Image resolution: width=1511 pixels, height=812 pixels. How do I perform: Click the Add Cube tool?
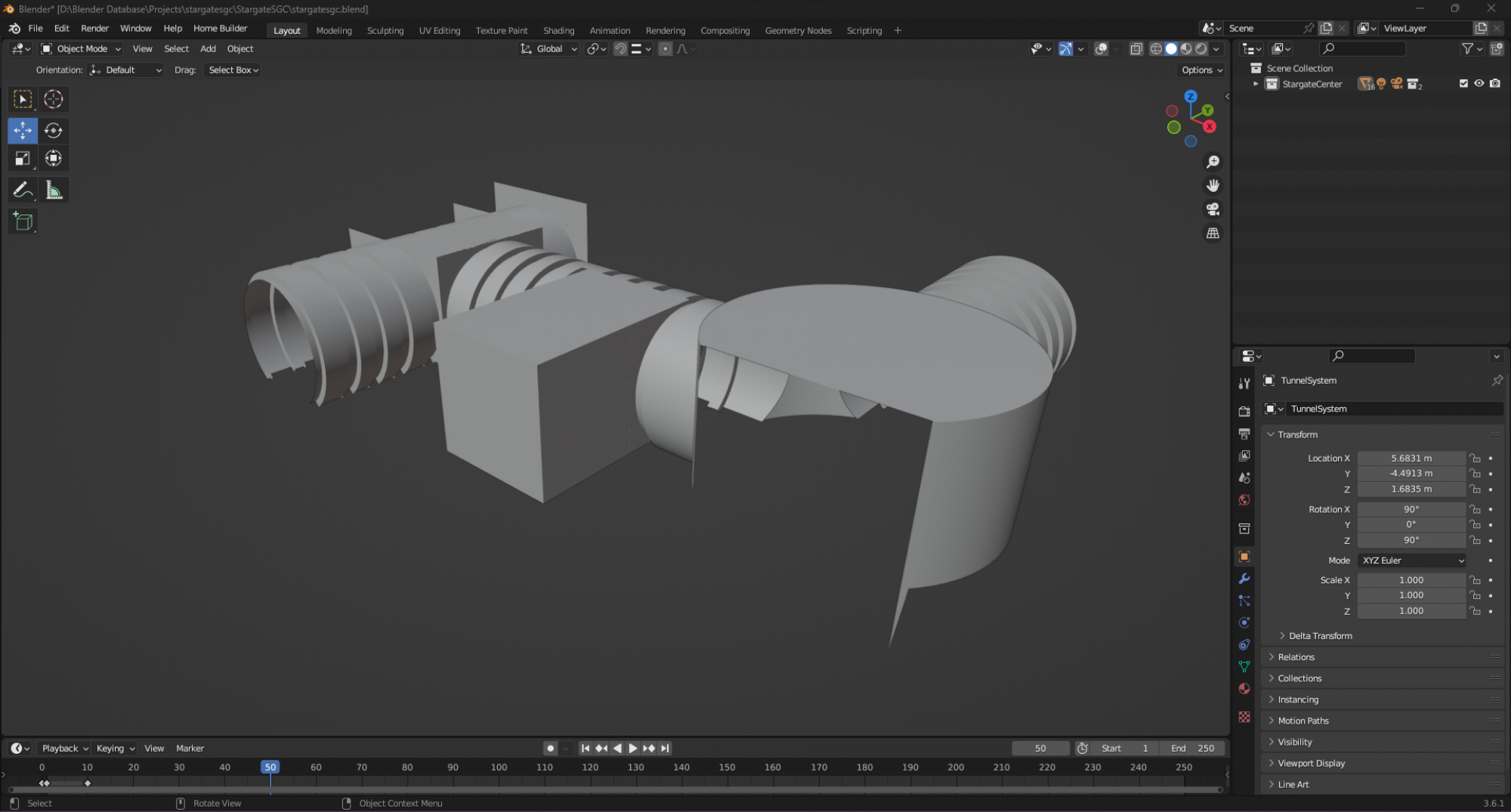click(23, 221)
